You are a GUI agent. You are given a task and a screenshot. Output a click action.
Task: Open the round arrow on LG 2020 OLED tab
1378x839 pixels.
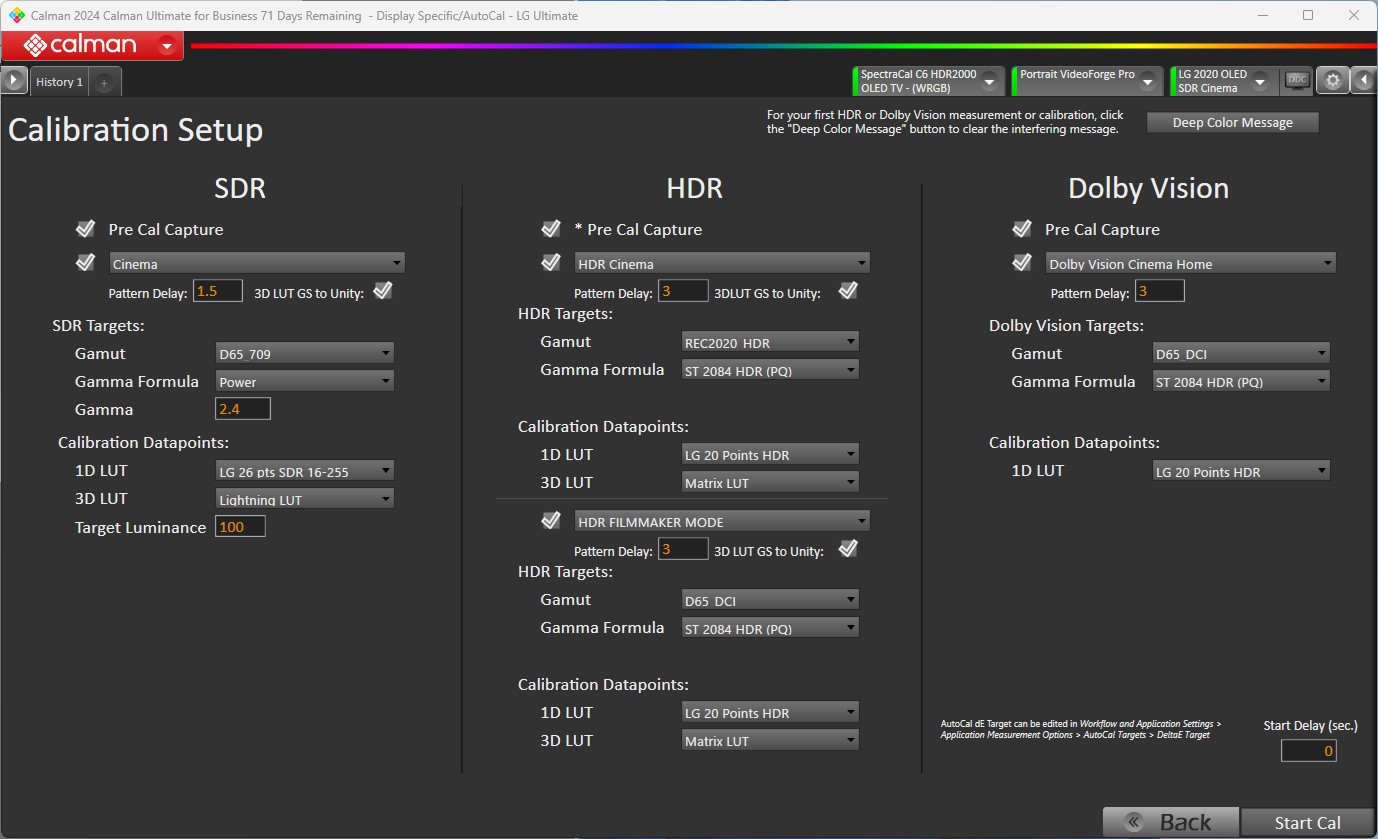(1260, 81)
